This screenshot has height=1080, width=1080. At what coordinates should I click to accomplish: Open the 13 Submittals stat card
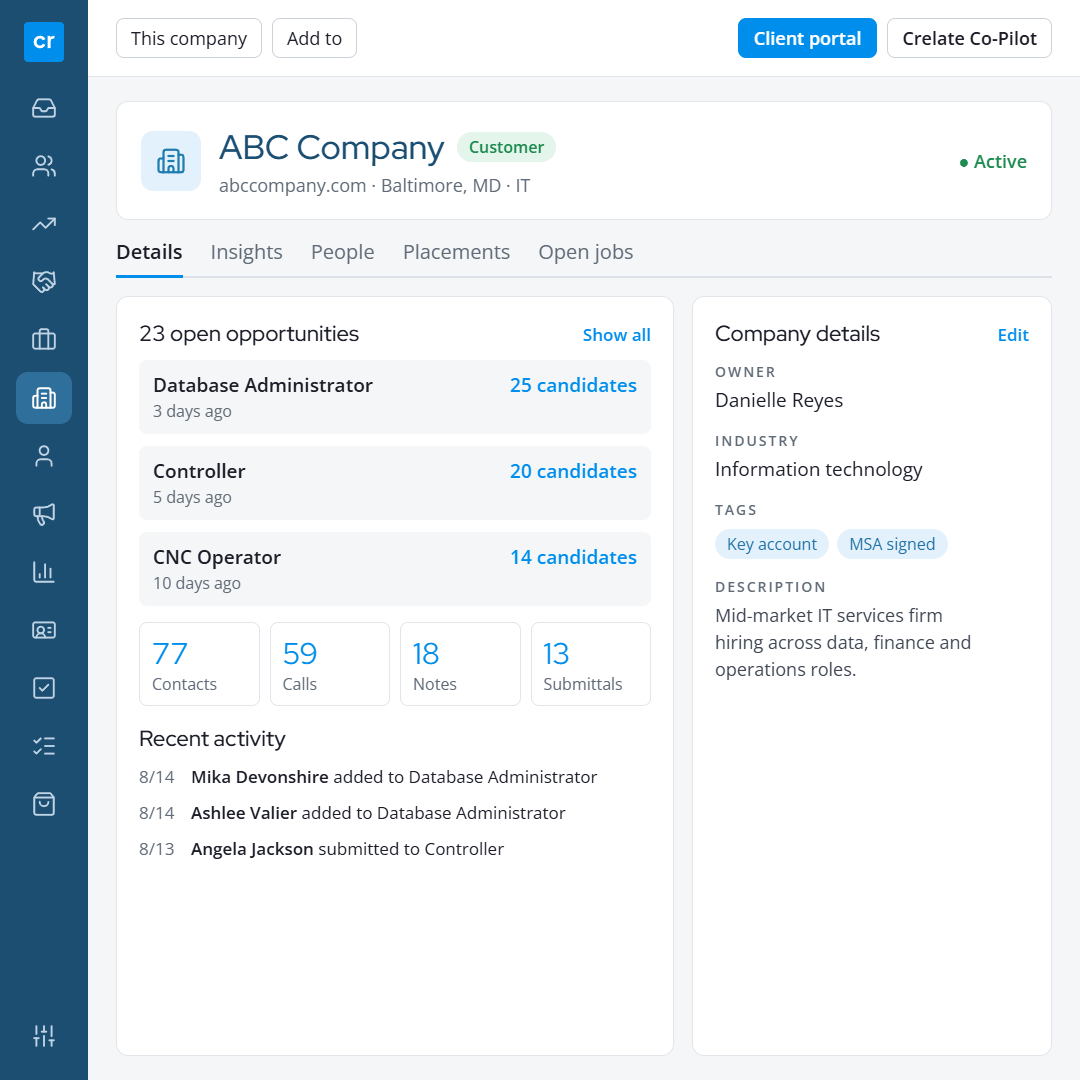click(x=591, y=664)
